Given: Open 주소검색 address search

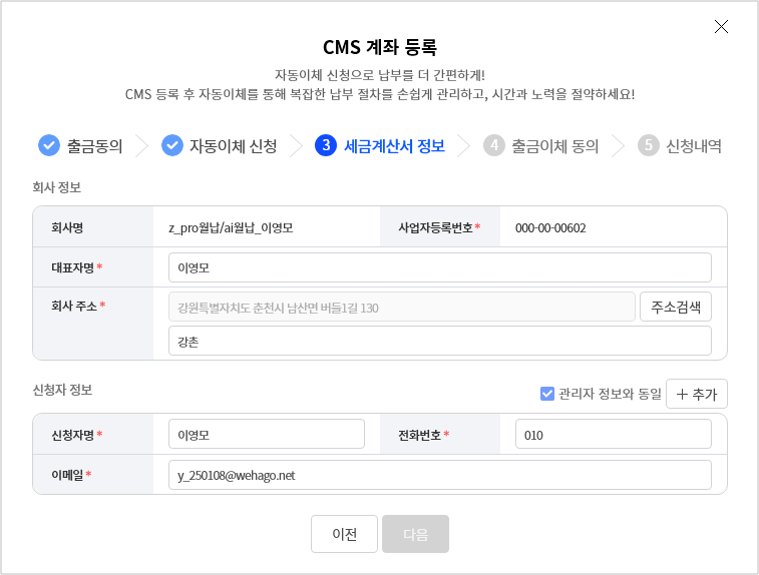Looking at the screenshot, I should [675, 307].
